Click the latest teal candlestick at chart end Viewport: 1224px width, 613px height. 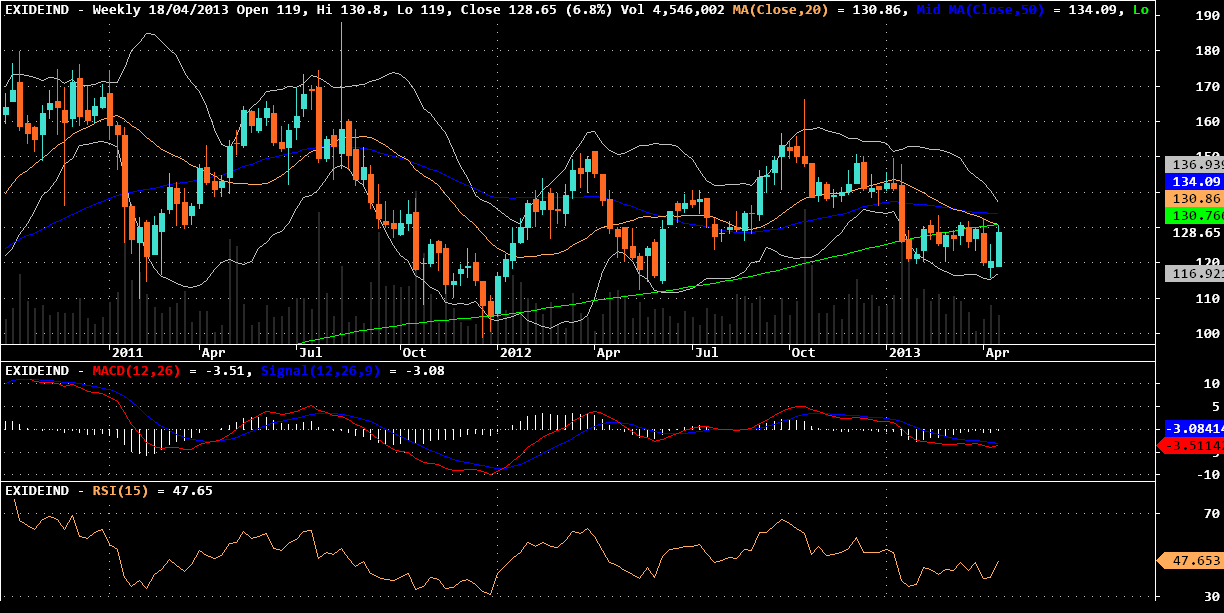[x=999, y=248]
